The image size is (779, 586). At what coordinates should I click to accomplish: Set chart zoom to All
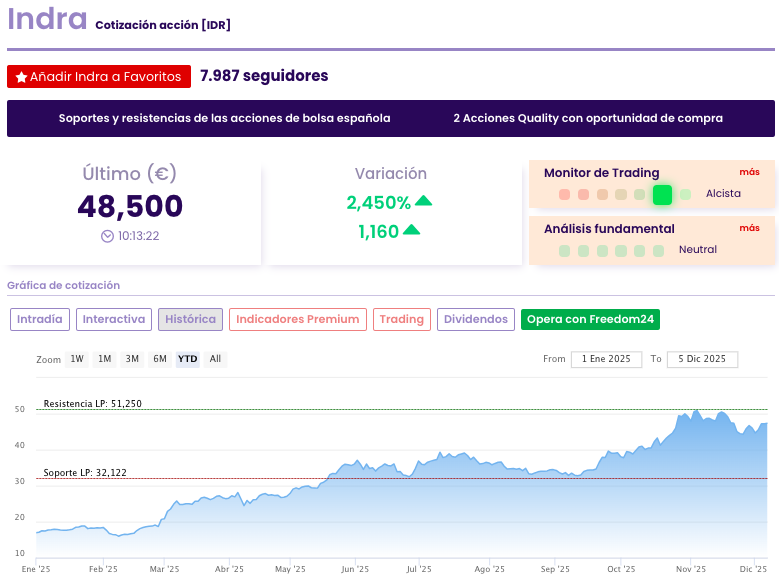(x=215, y=359)
